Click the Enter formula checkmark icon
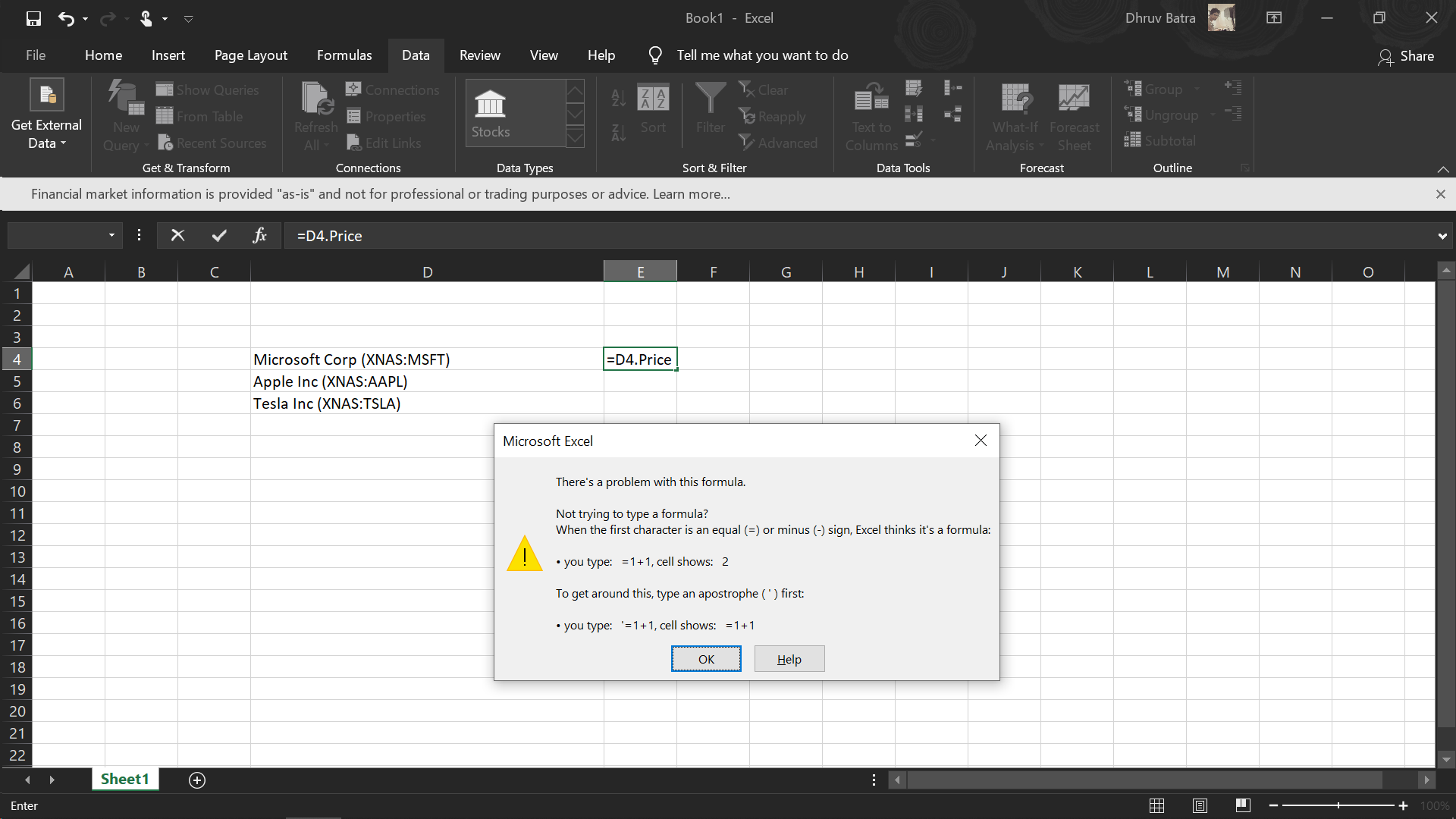The width and height of the screenshot is (1456, 819). click(219, 236)
